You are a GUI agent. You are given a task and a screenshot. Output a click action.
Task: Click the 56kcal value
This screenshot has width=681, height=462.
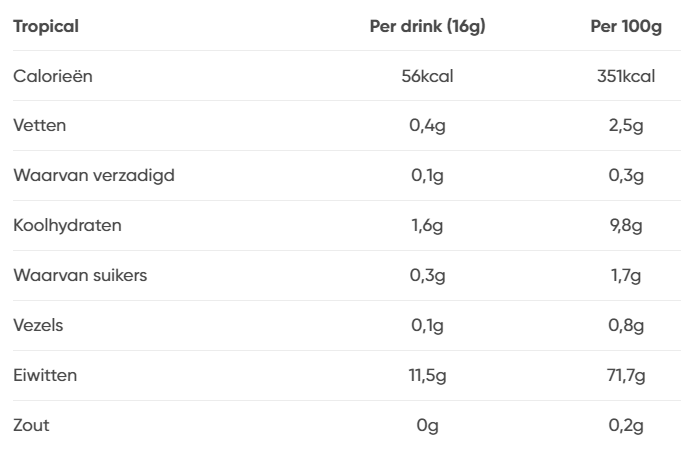[427, 76]
